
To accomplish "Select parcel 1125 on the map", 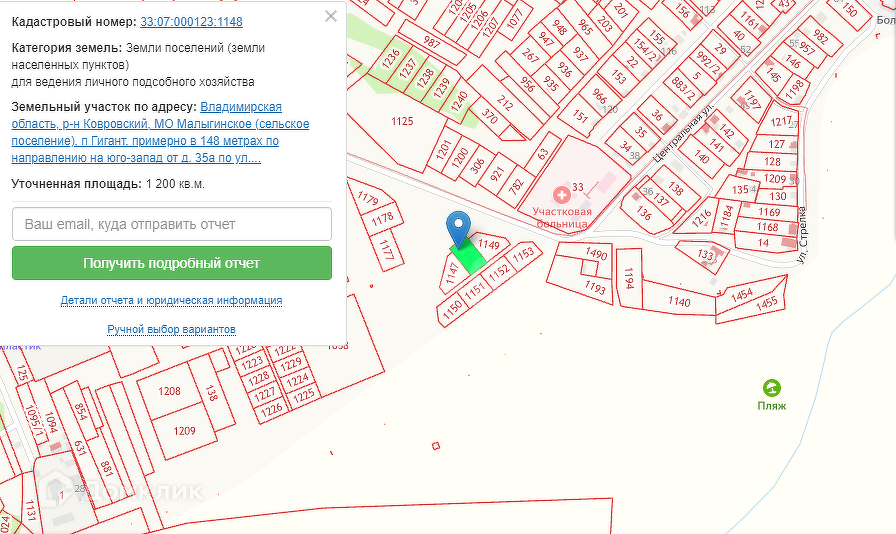I will pyautogui.click(x=402, y=121).
